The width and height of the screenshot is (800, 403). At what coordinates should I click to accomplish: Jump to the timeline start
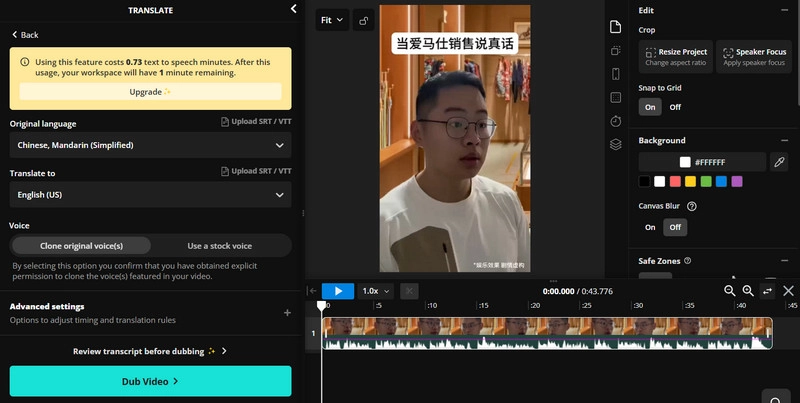312,291
